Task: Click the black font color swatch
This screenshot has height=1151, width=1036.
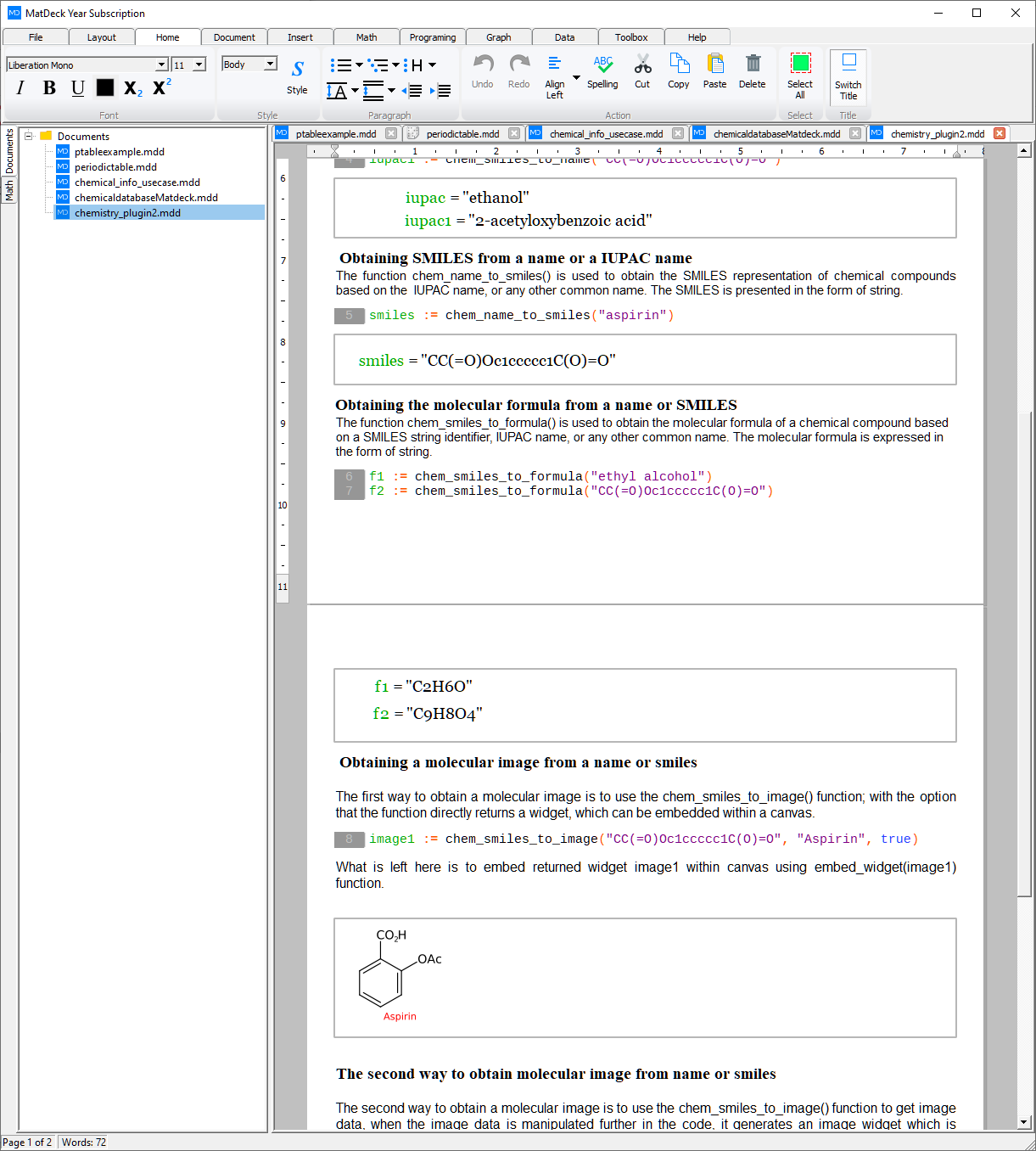Action: click(104, 87)
